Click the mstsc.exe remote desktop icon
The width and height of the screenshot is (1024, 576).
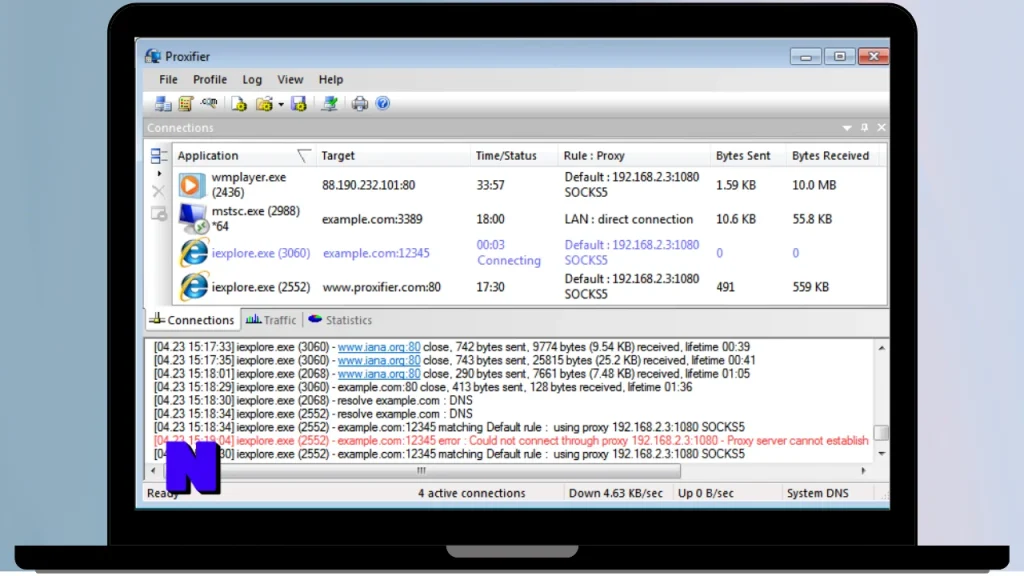[x=193, y=219]
